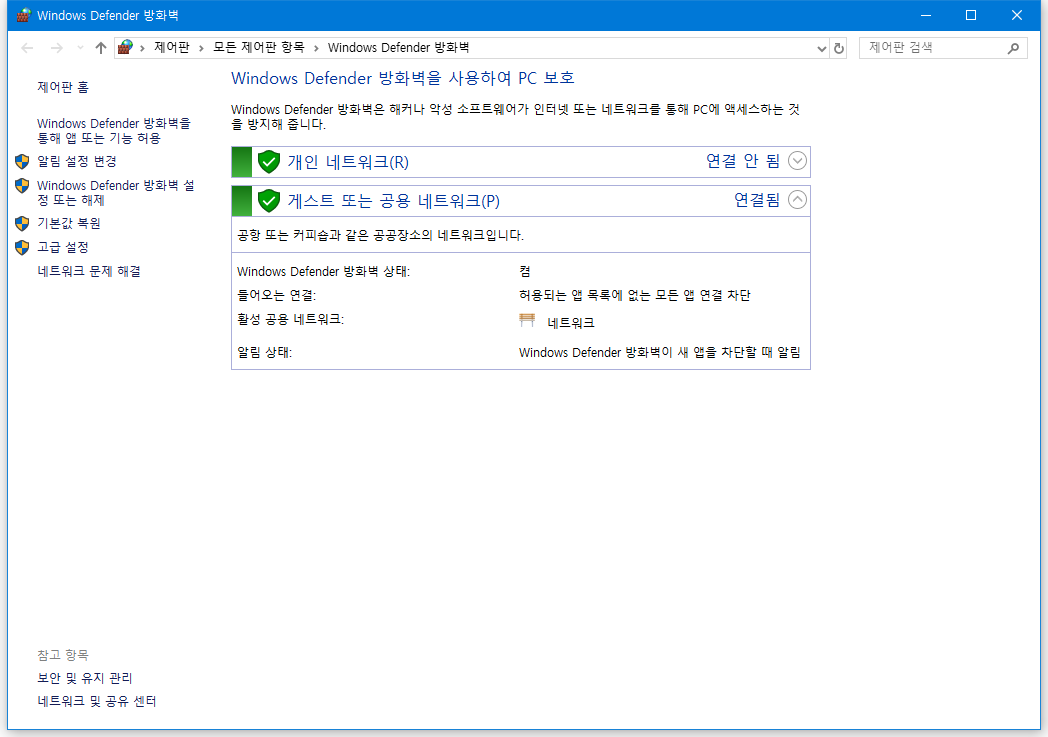This screenshot has width=1048, height=737.
Task: Click the search magnifier icon
Action: point(1014,48)
